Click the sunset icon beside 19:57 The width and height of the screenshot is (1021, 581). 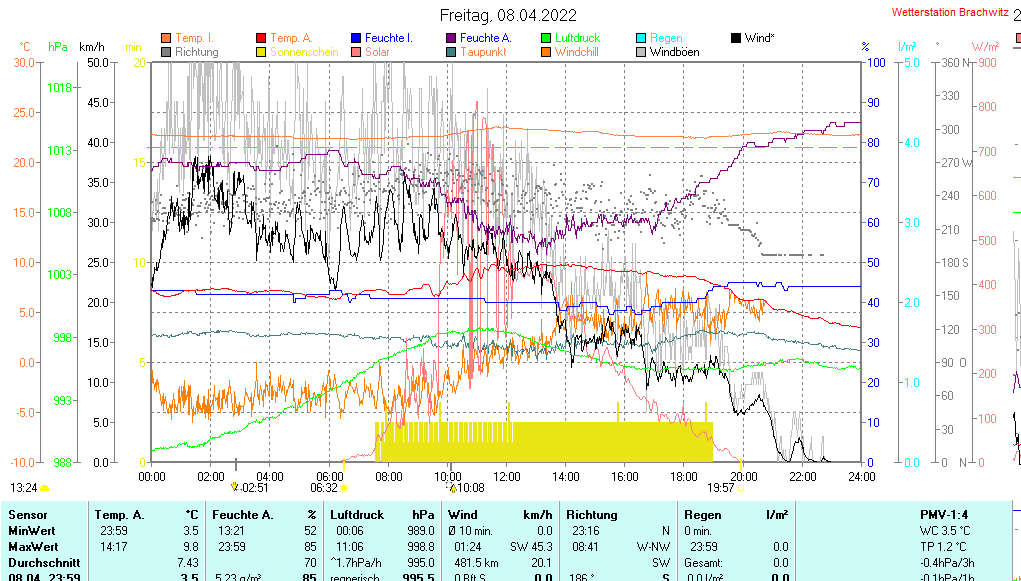click(x=740, y=488)
